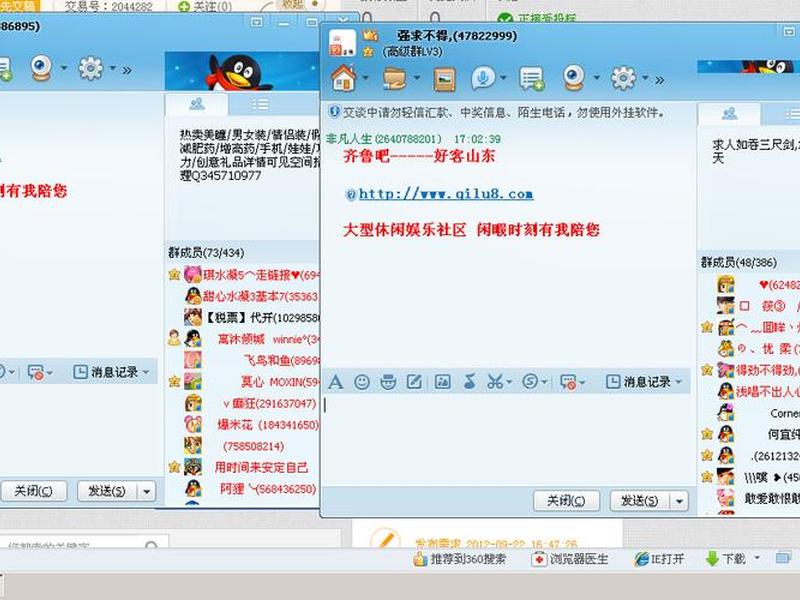Expand dropdown arrow next to microphone icon
This screenshot has width=800, height=600.
pyautogui.click(x=503, y=78)
